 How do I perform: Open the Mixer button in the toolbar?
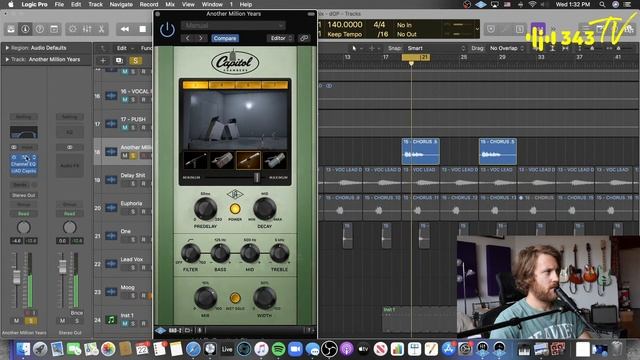[x=87, y=29]
